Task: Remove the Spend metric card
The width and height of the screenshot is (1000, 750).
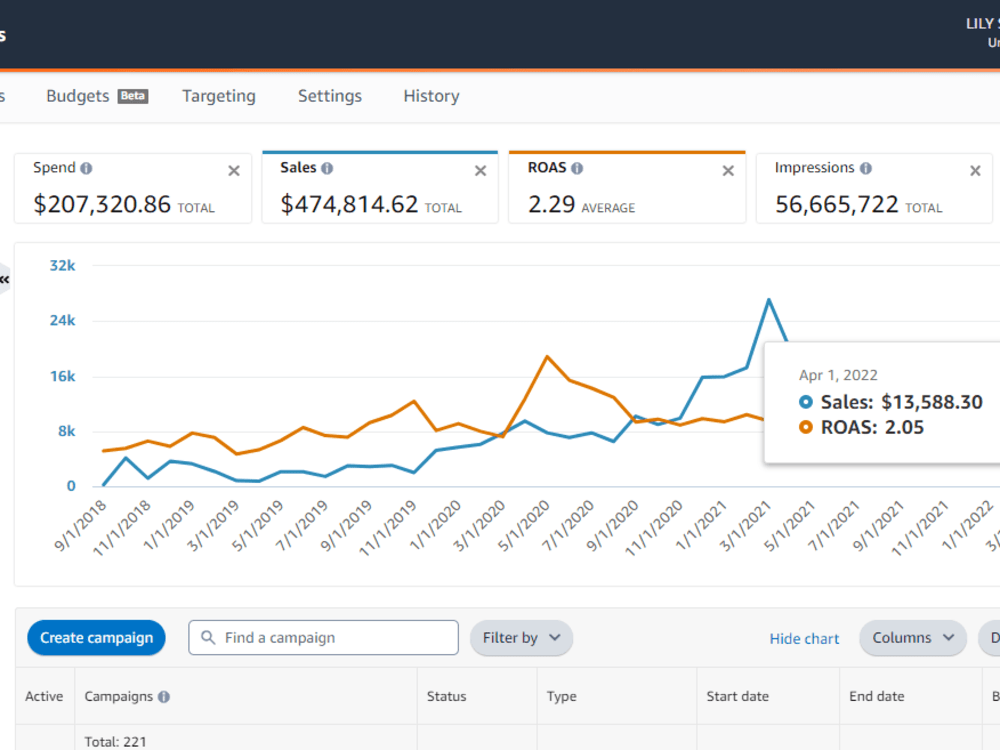Action: coord(234,171)
